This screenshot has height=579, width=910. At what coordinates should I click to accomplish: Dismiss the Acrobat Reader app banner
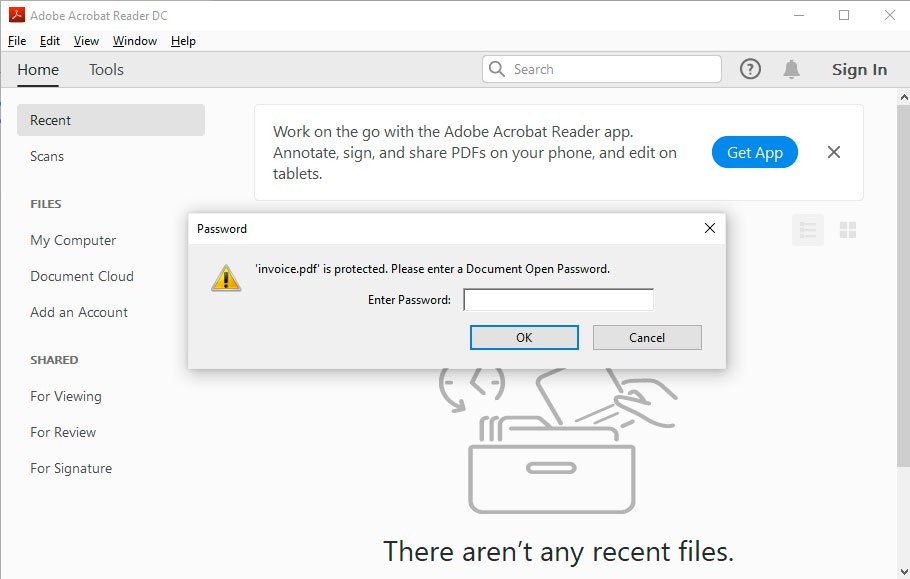point(833,152)
